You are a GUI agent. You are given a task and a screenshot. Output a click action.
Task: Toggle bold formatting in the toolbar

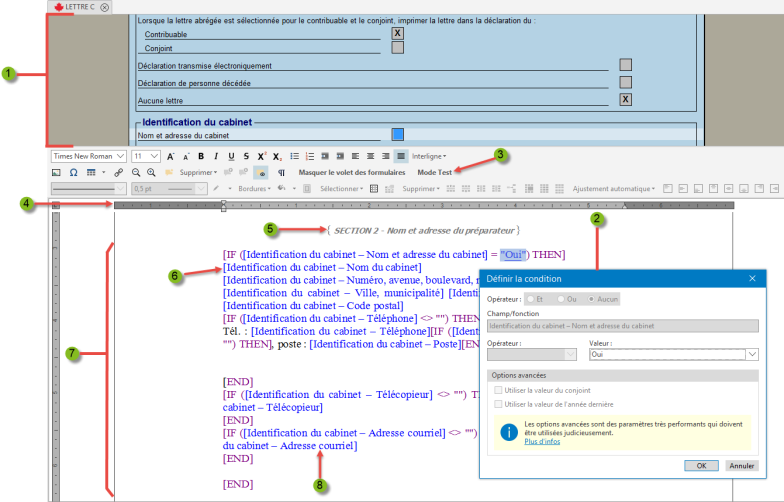click(201, 157)
